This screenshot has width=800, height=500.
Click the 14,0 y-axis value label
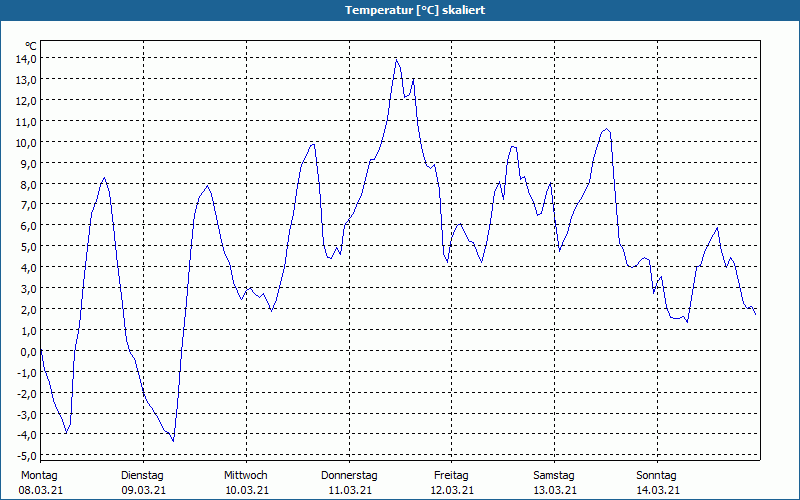pos(26,59)
